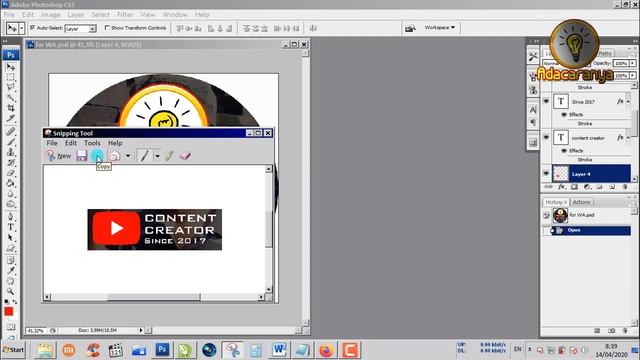Viewport: 640px width, 360px height.
Task: Open Tools menu in Snipping Tool
Action: (92, 143)
